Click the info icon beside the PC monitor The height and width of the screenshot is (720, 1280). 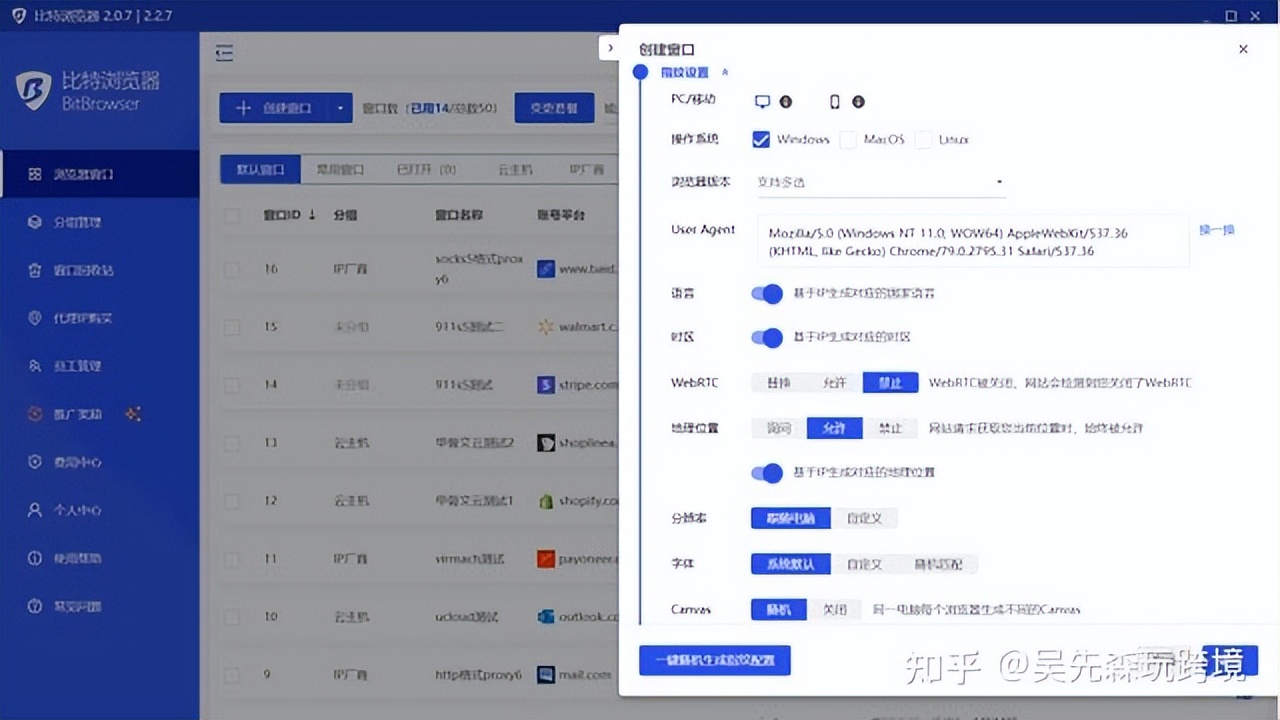coord(786,102)
